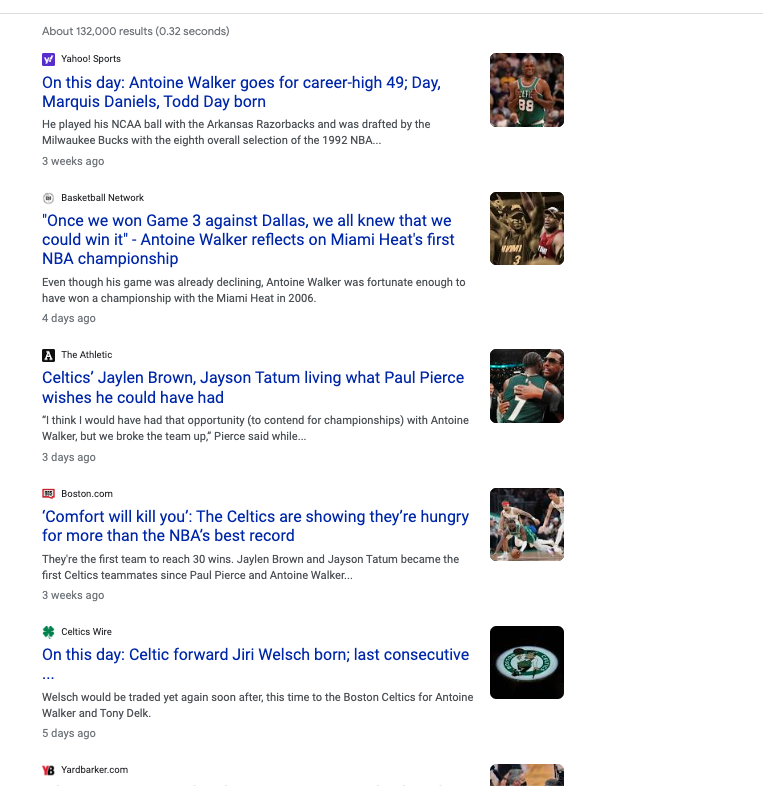Open the Jiri Welsch born article
763x786 pixels.
click(256, 664)
